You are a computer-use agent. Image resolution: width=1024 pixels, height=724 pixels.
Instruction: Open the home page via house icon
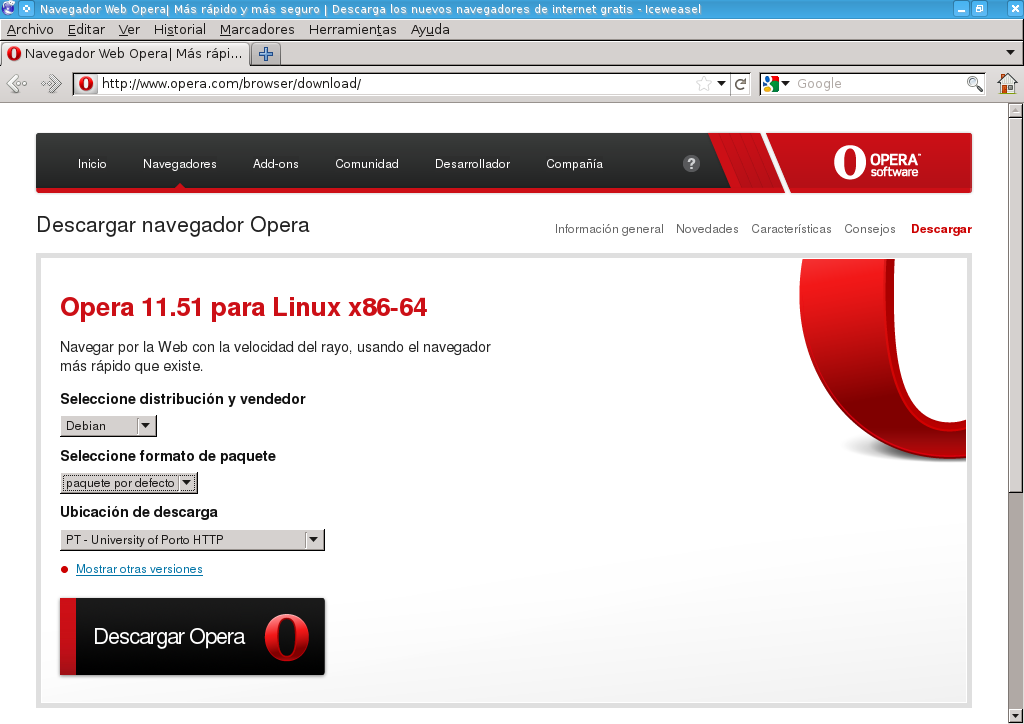(x=1007, y=84)
